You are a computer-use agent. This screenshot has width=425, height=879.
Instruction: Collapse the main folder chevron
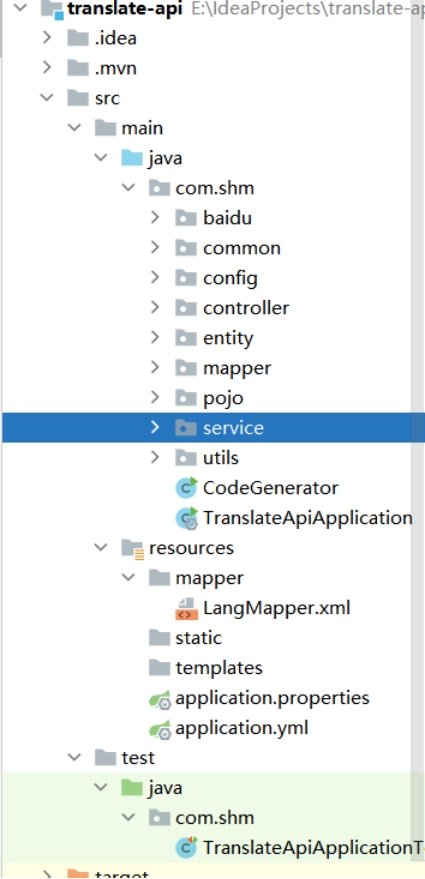tap(74, 128)
